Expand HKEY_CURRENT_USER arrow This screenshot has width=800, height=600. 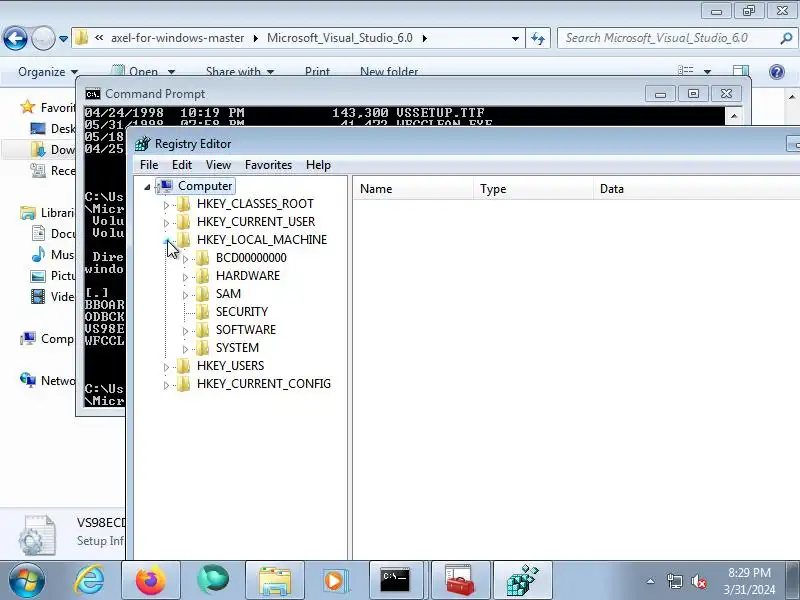166,223
